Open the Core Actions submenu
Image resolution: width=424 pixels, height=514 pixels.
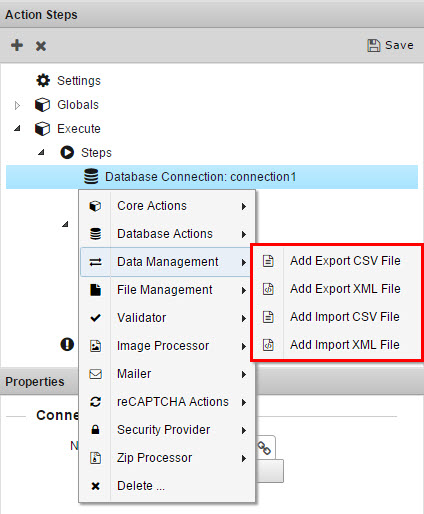pyautogui.click(x=167, y=206)
